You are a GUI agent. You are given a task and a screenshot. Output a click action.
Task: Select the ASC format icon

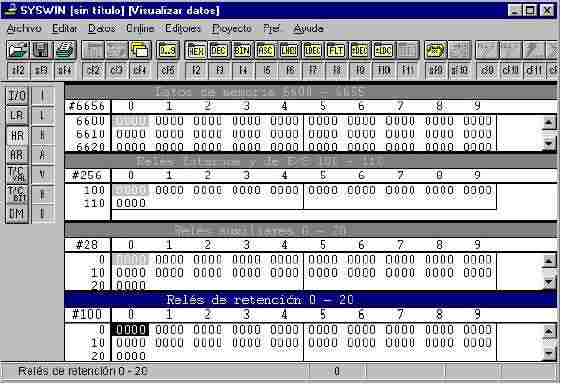coord(265,50)
